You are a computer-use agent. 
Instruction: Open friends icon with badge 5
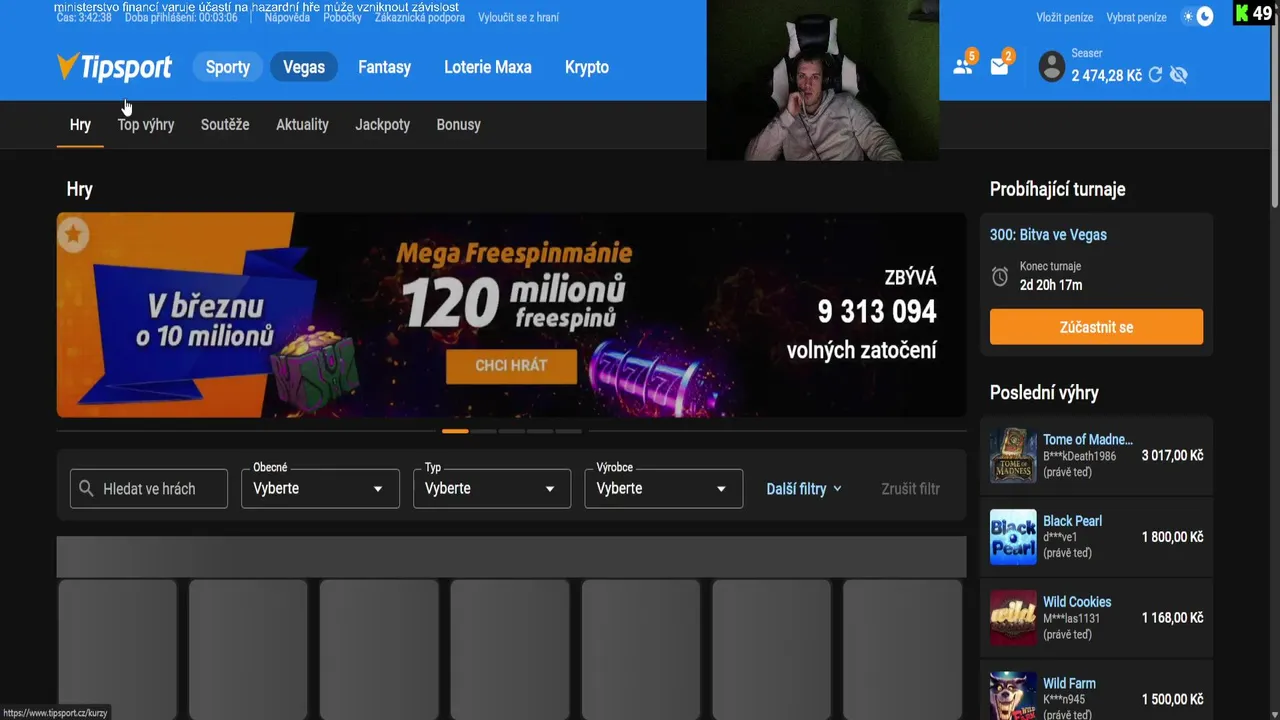click(963, 66)
